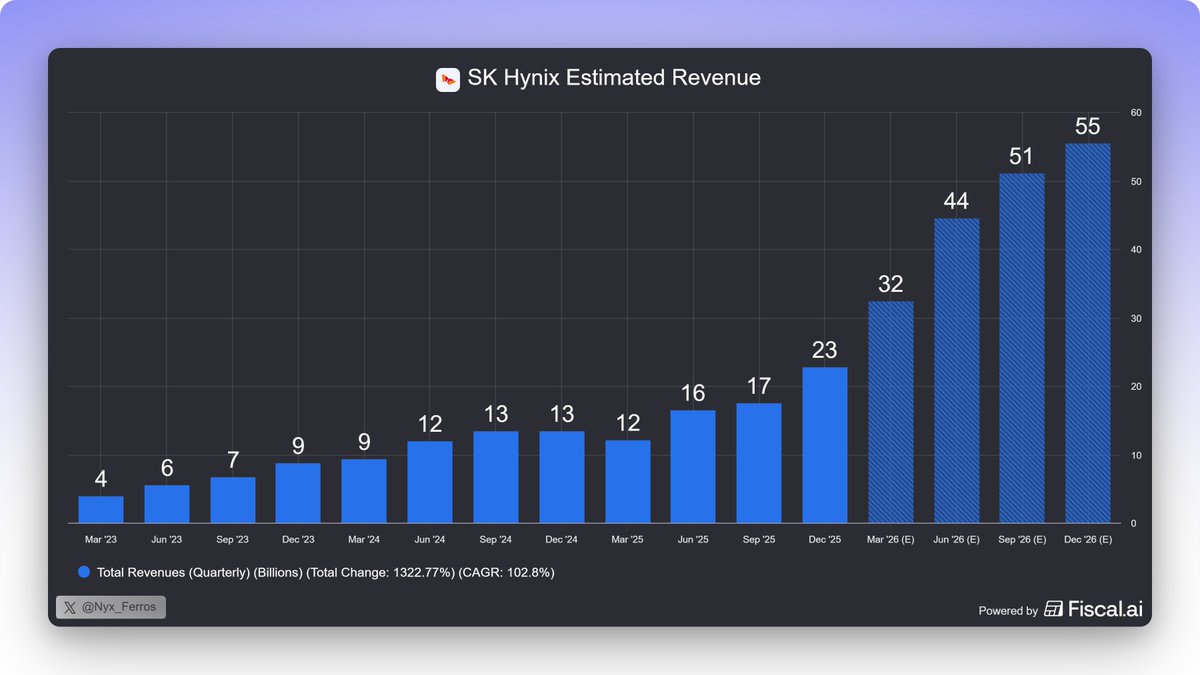1200x675 pixels.
Task: Click the Jun '26 (E) estimated bar
Action: [956, 370]
